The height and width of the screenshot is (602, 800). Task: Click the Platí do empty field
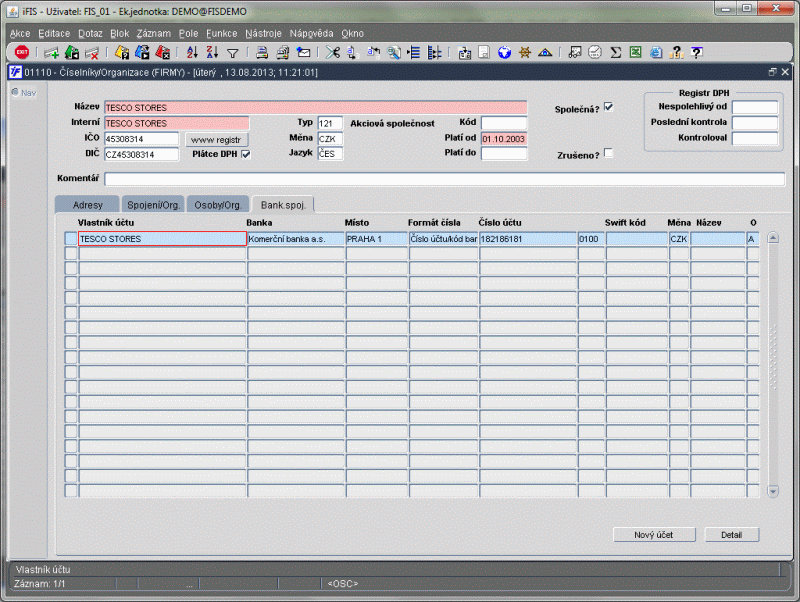coord(504,154)
